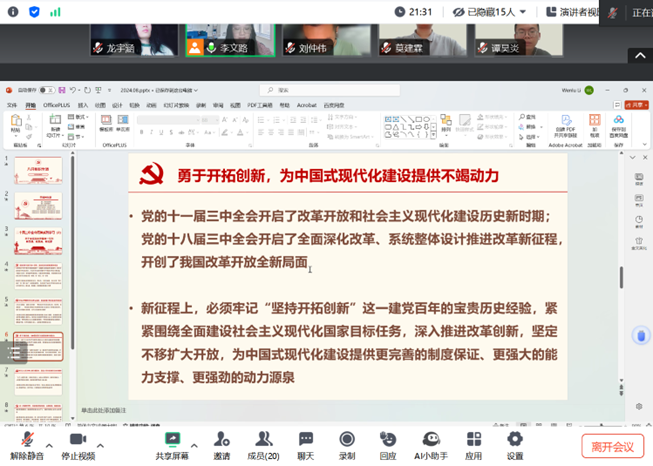Open the 成员(20) members list
This screenshot has height=466, width=653.
tap(263, 441)
